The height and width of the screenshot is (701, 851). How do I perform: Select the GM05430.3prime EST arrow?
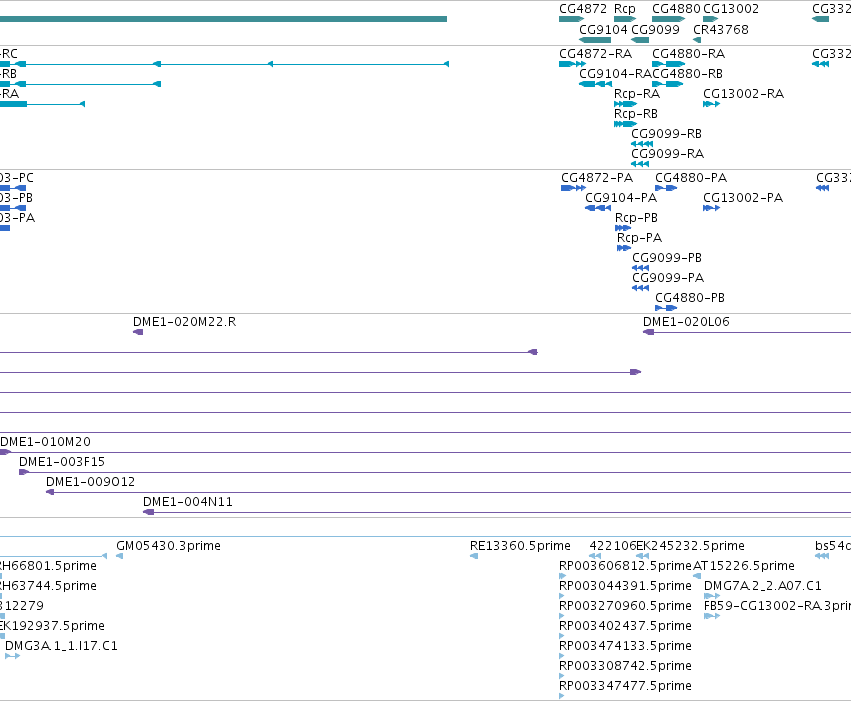tap(119, 556)
